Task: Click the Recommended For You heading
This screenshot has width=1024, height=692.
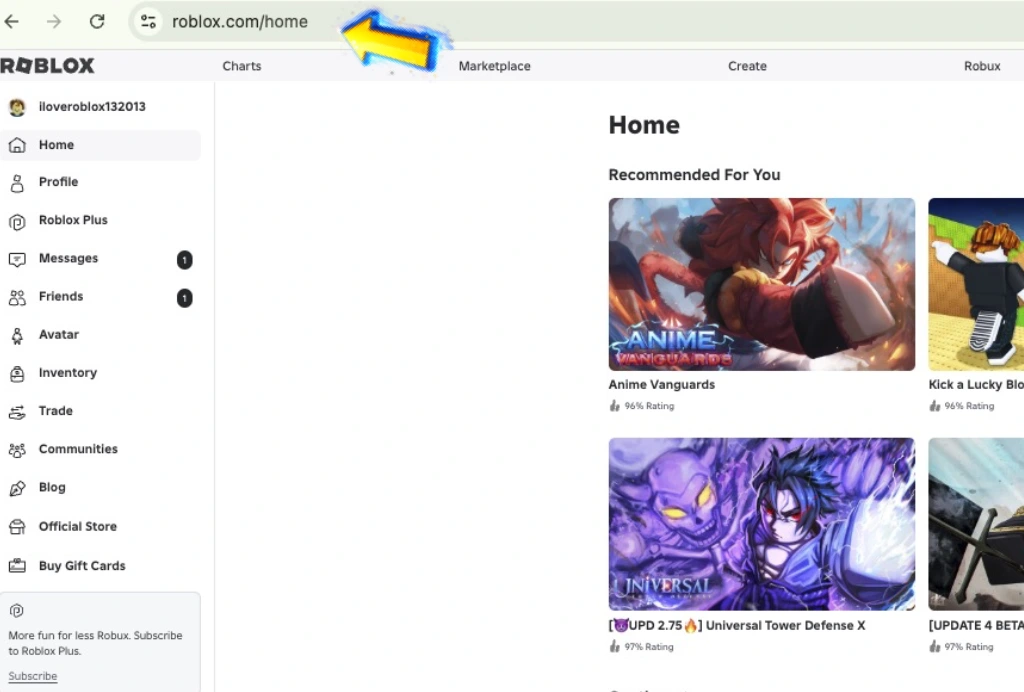Action: click(694, 175)
